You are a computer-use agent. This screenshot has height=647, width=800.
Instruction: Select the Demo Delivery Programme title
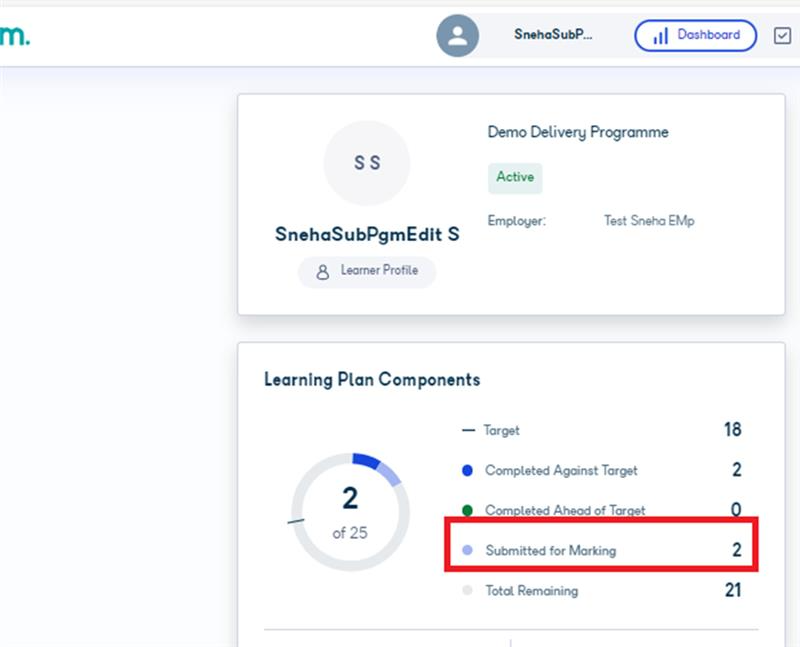578,132
